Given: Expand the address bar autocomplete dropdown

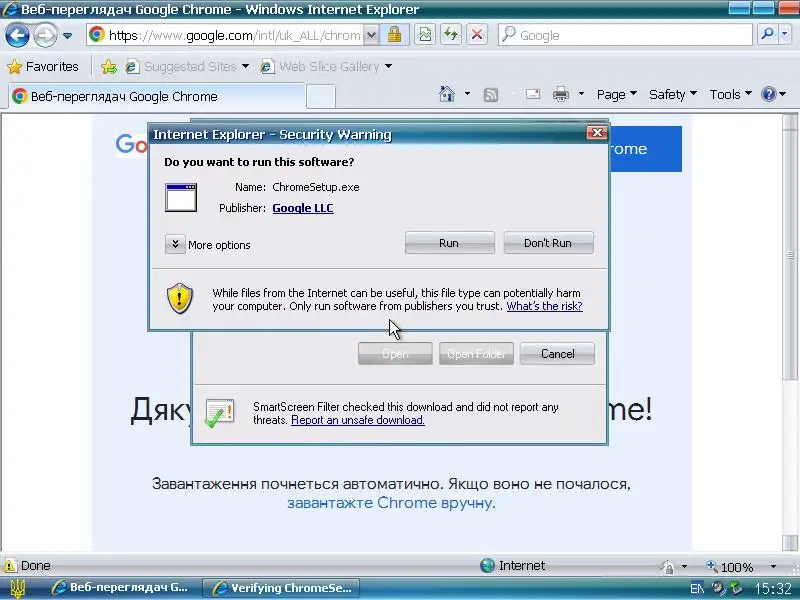Looking at the screenshot, I should 371,35.
